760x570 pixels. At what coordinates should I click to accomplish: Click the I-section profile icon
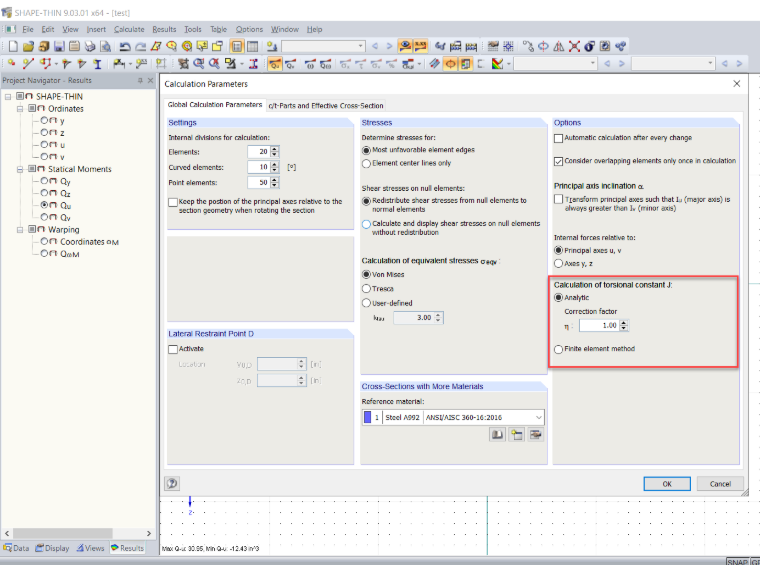(97, 63)
